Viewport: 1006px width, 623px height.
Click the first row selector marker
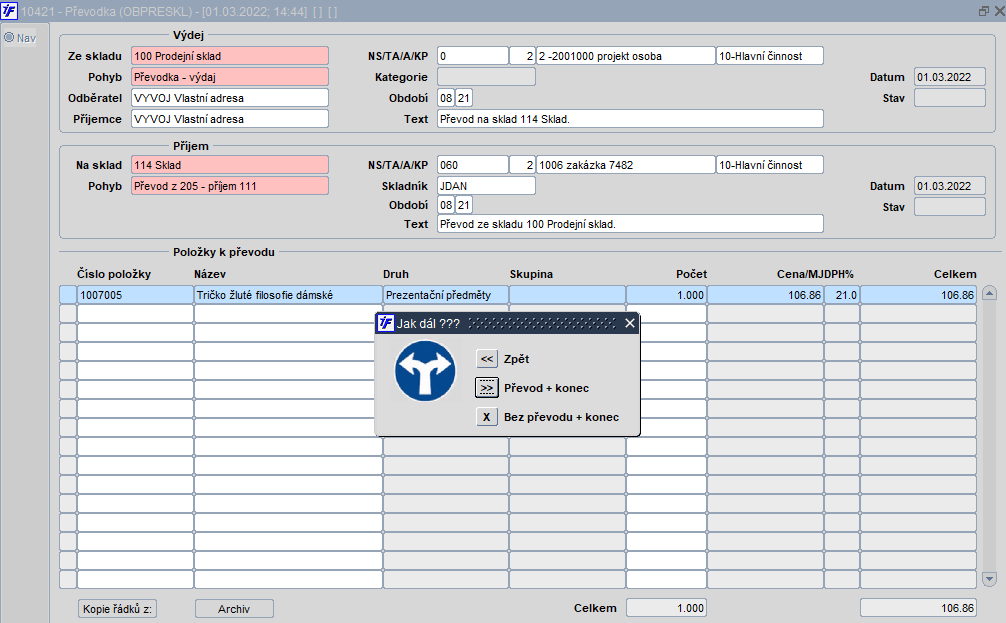tap(68, 294)
